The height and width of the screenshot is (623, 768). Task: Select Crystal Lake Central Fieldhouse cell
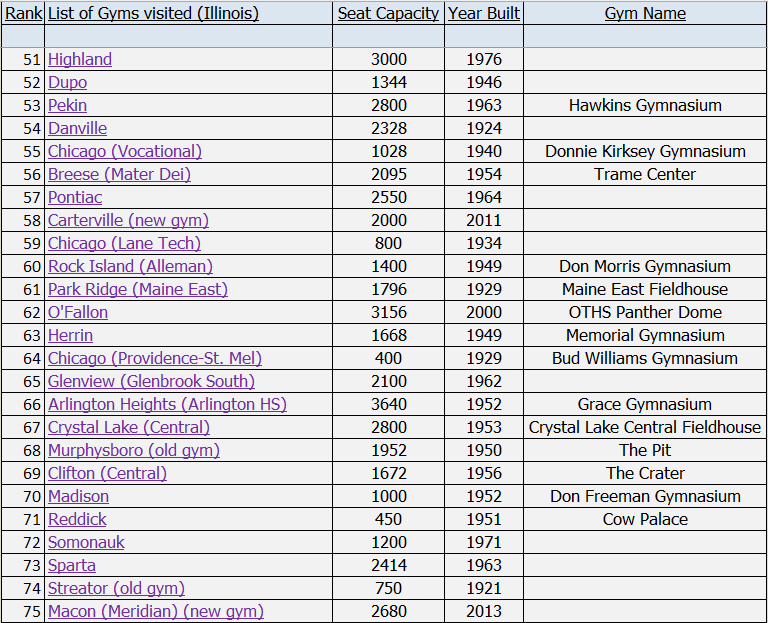(x=645, y=428)
